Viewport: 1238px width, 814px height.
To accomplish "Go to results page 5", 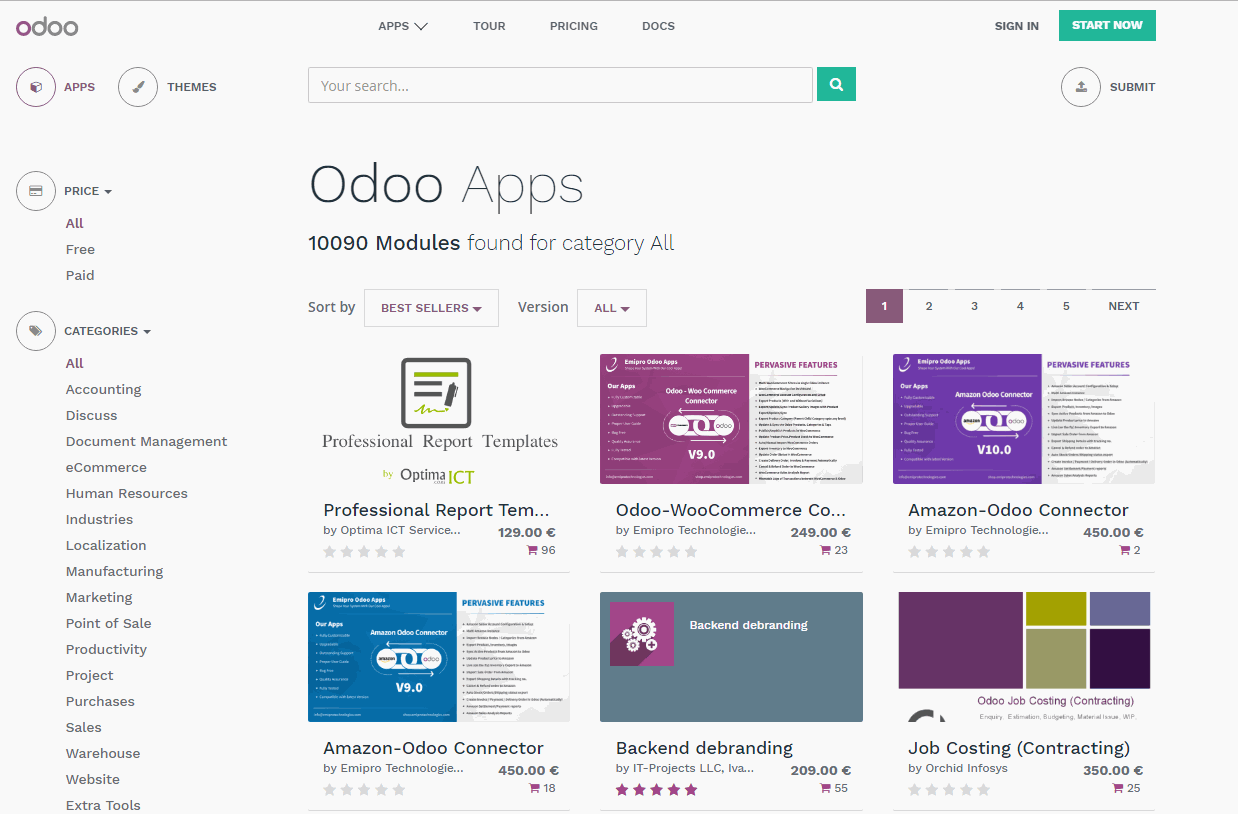I will pos(1066,306).
